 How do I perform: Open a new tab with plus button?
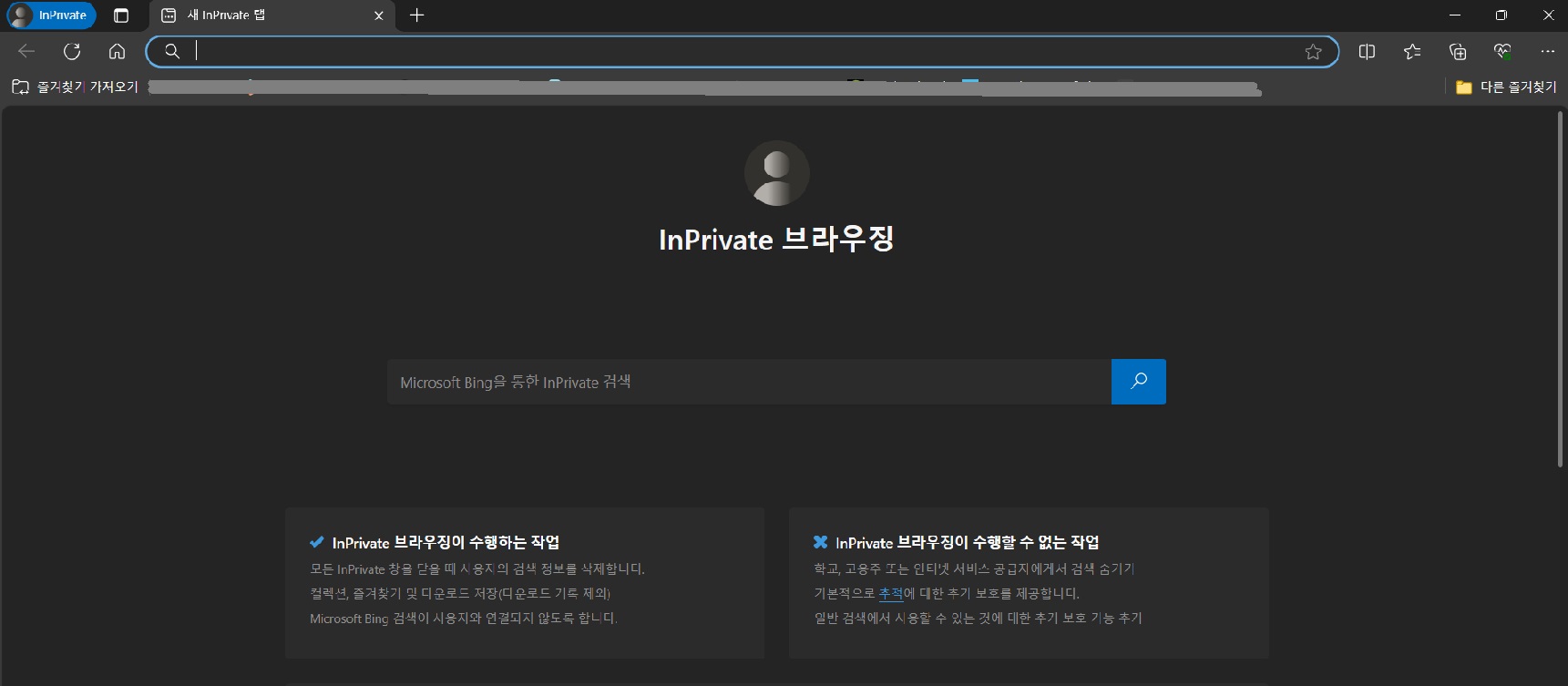(x=417, y=15)
